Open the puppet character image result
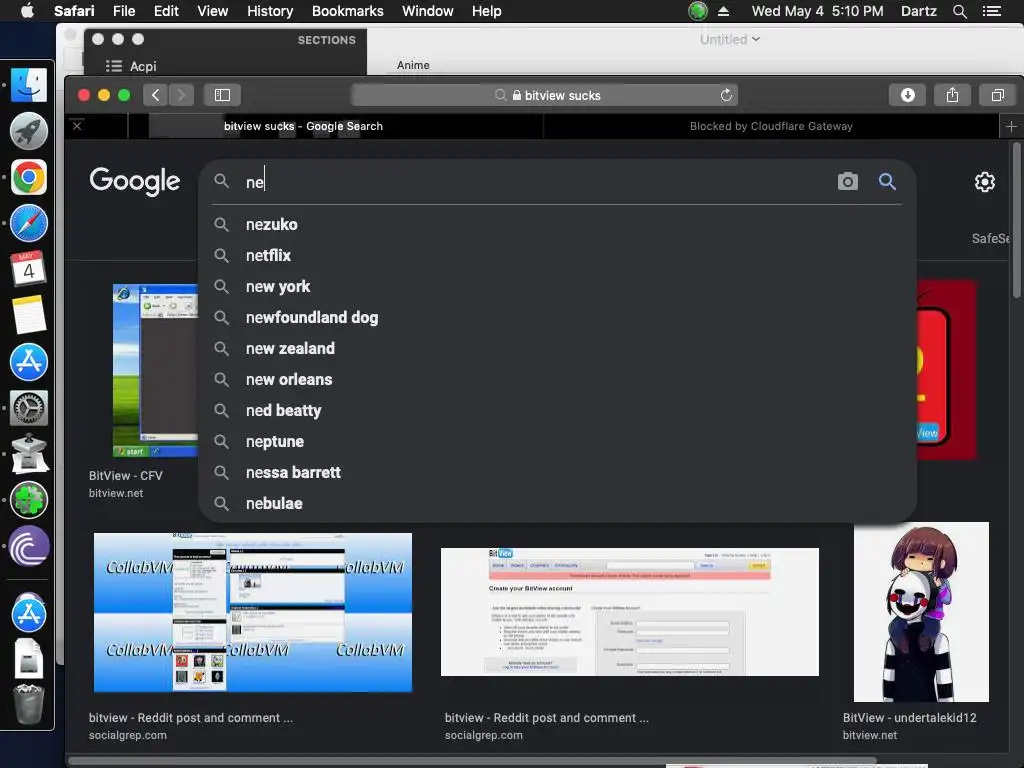 [x=921, y=612]
